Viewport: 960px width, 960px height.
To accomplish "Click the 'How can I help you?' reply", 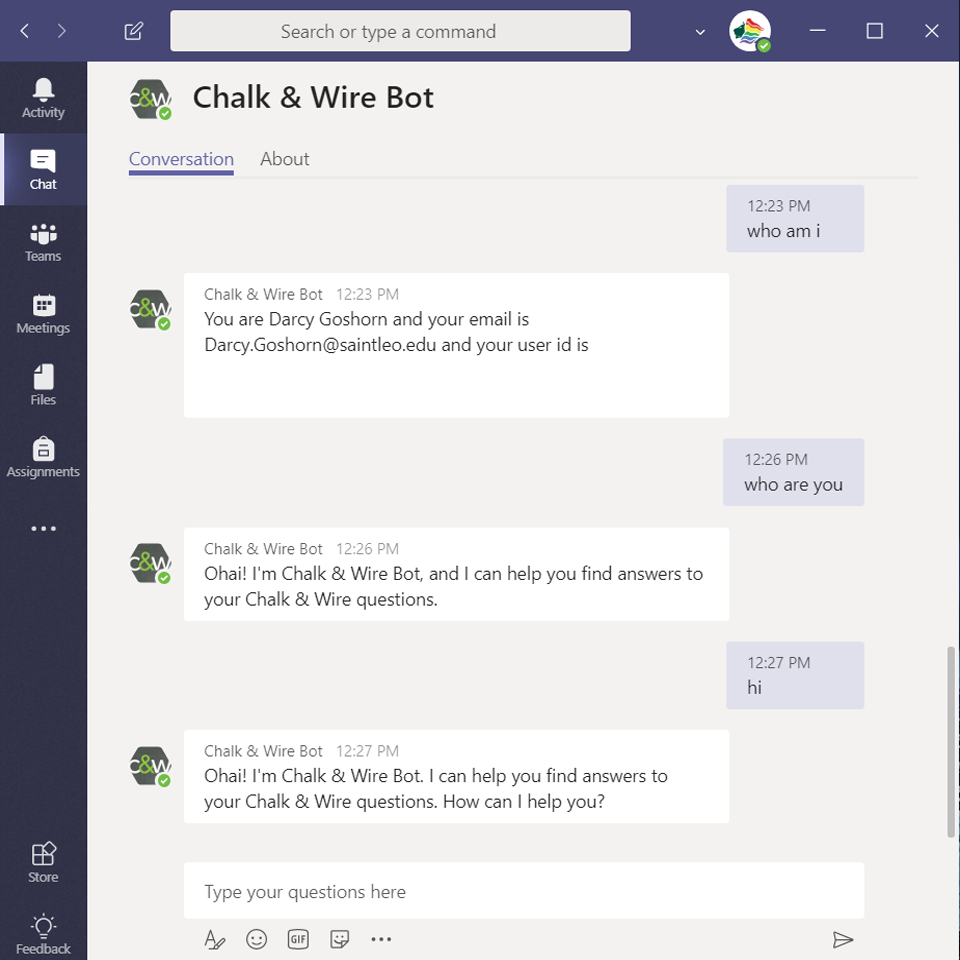I will click(x=456, y=776).
